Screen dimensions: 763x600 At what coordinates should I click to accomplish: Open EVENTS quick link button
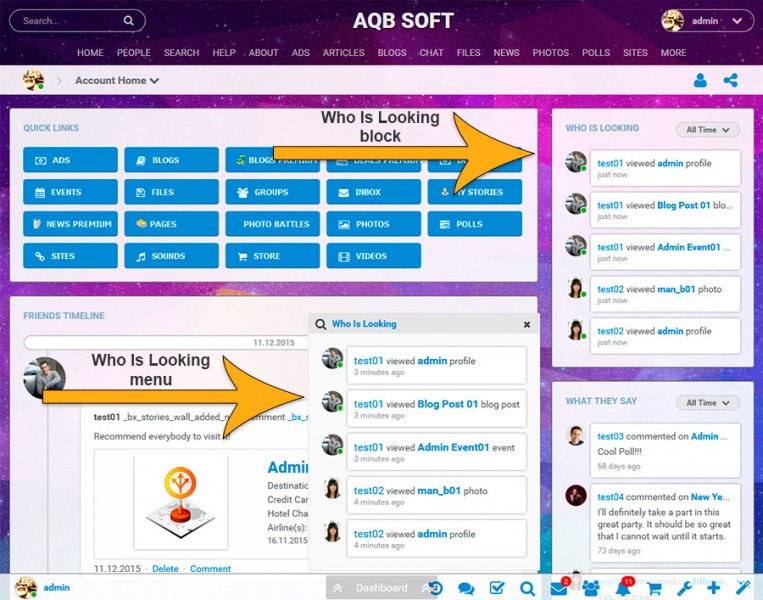(x=70, y=192)
